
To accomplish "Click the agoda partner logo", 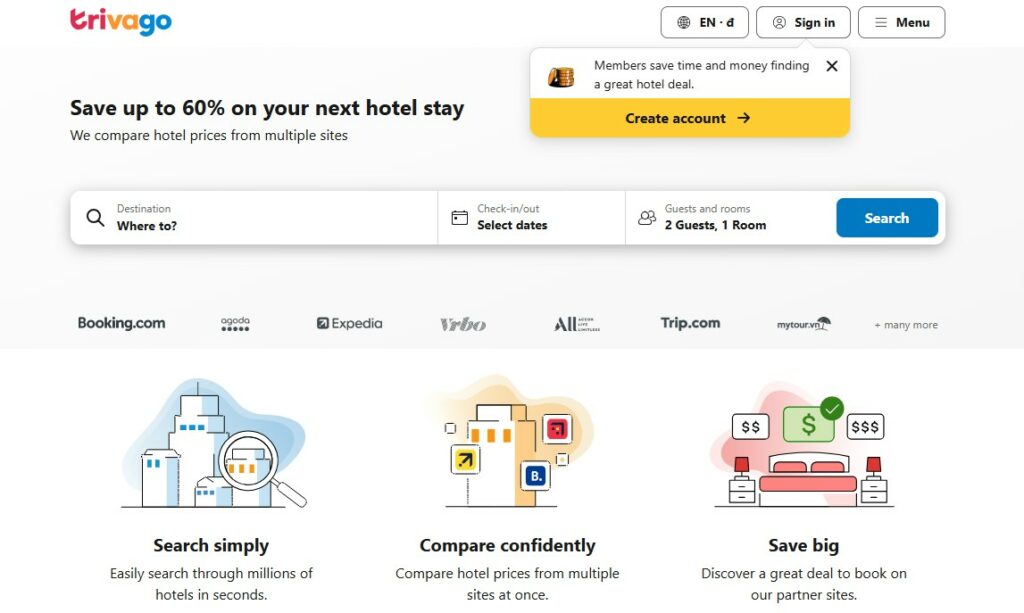I will pos(234,323).
